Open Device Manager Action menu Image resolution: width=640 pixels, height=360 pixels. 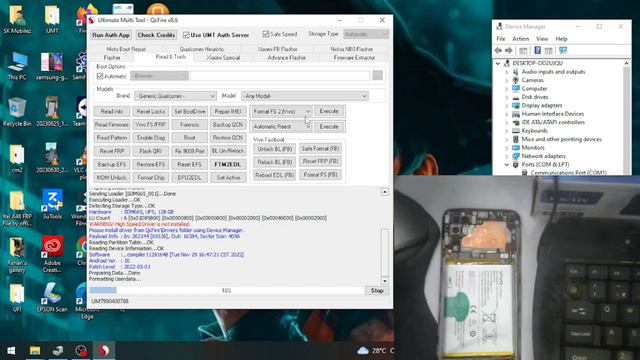(x=520, y=39)
